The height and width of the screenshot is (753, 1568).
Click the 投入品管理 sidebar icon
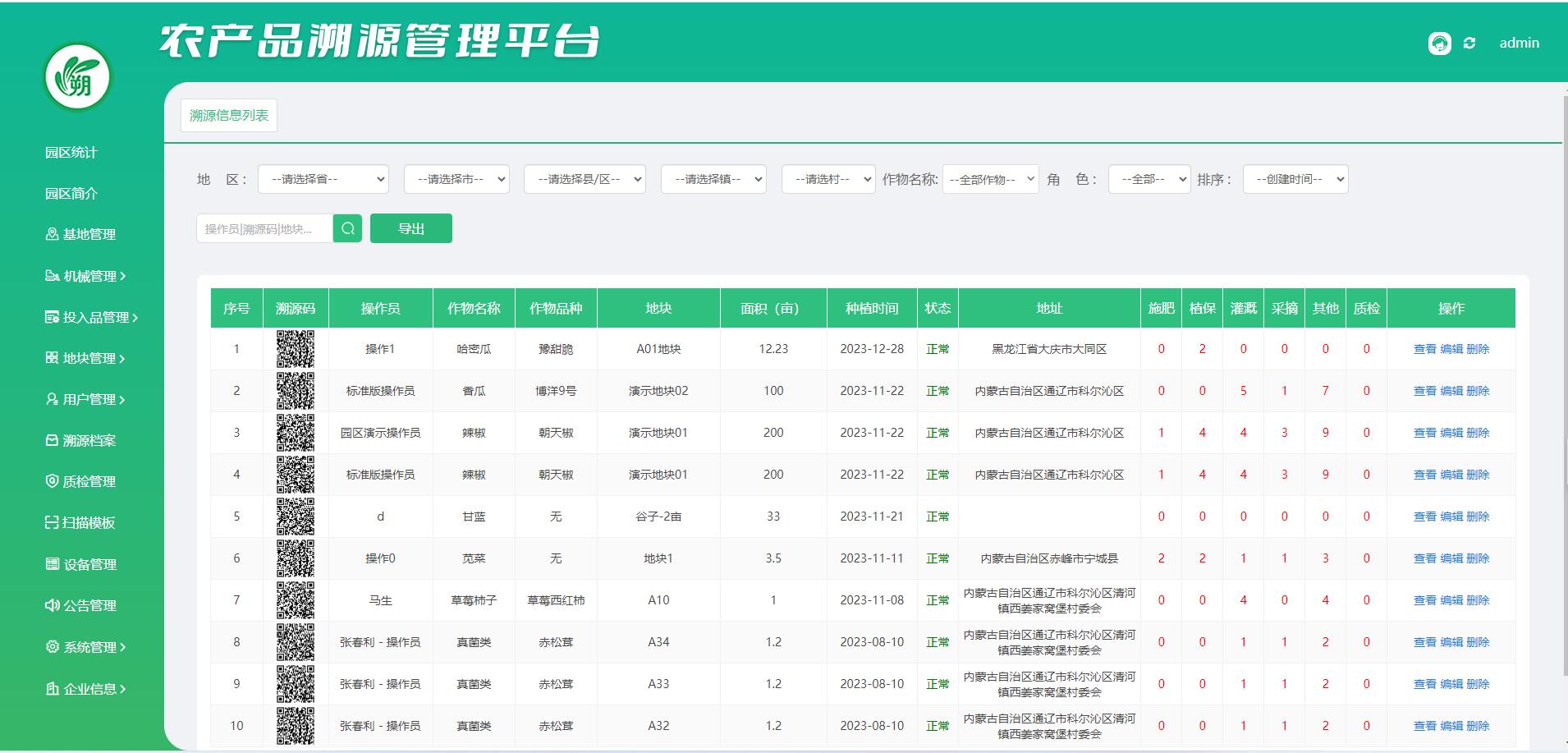pyautogui.click(x=52, y=317)
